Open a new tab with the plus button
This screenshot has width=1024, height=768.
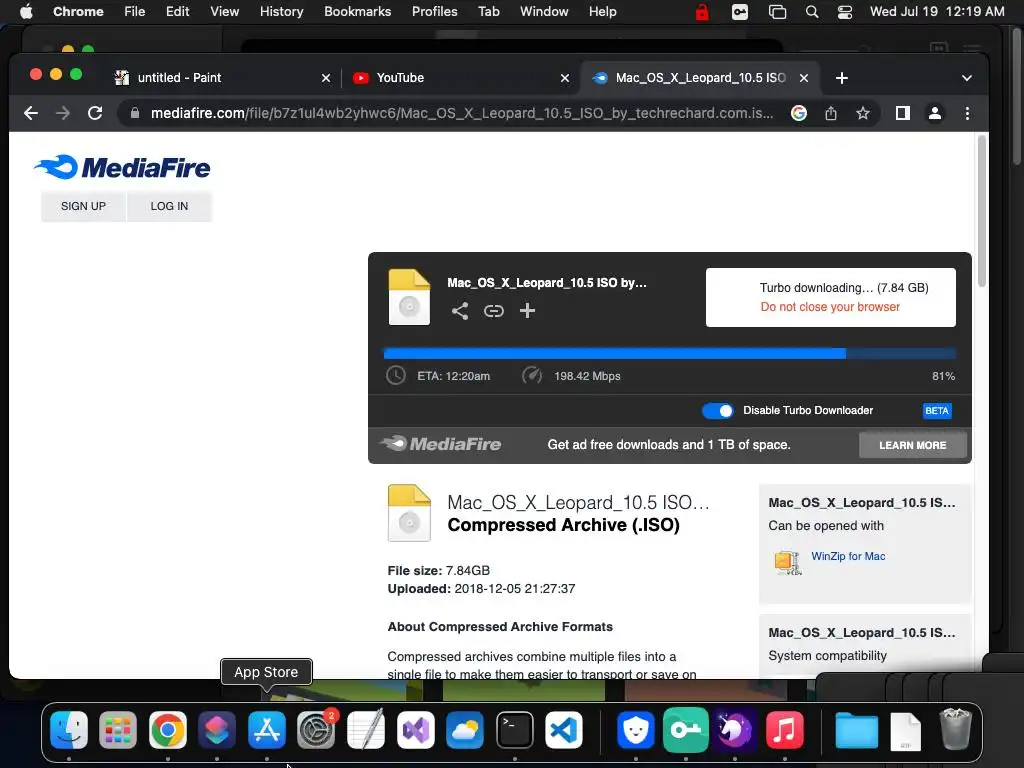[x=842, y=78]
